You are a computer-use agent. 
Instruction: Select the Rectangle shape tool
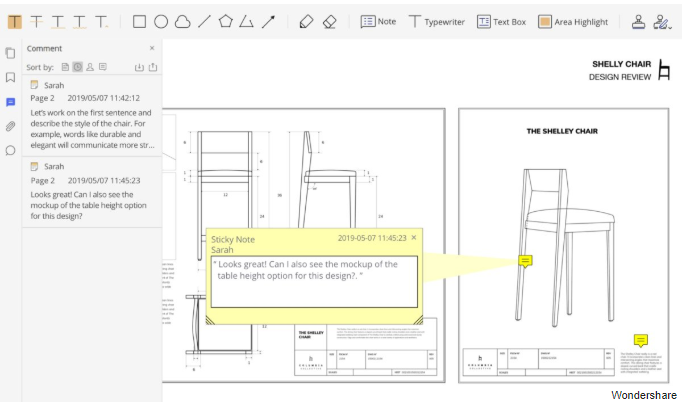click(x=139, y=21)
